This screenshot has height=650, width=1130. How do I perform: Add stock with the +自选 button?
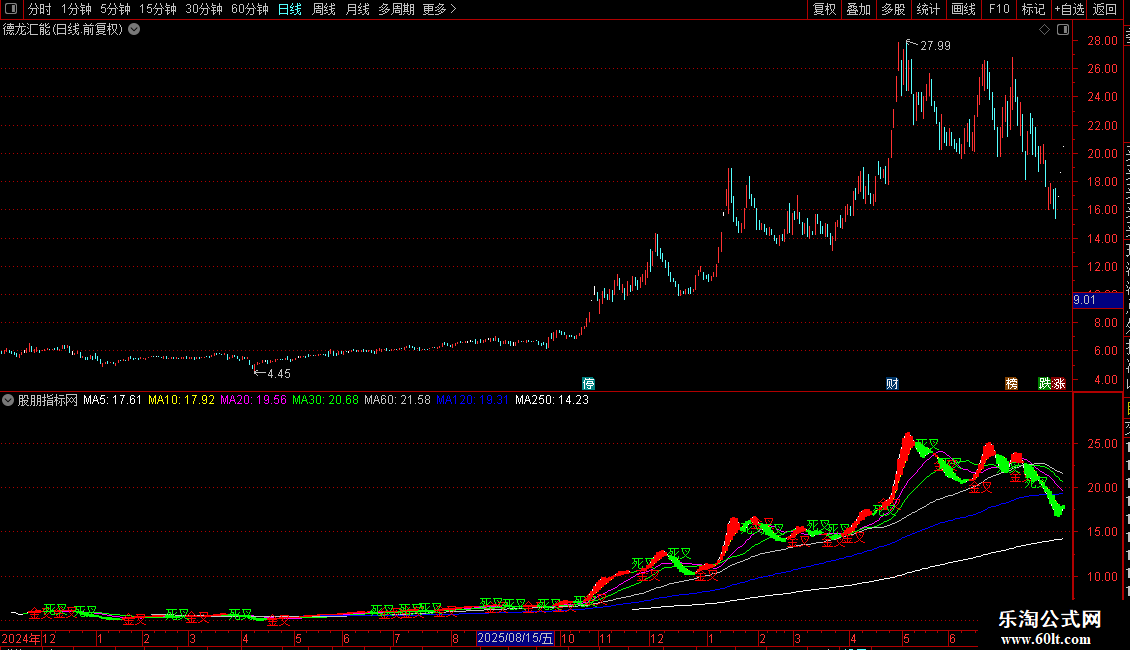click(1069, 9)
